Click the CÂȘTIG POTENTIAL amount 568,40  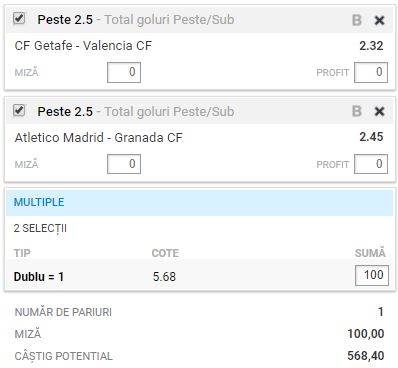click(x=366, y=356)
